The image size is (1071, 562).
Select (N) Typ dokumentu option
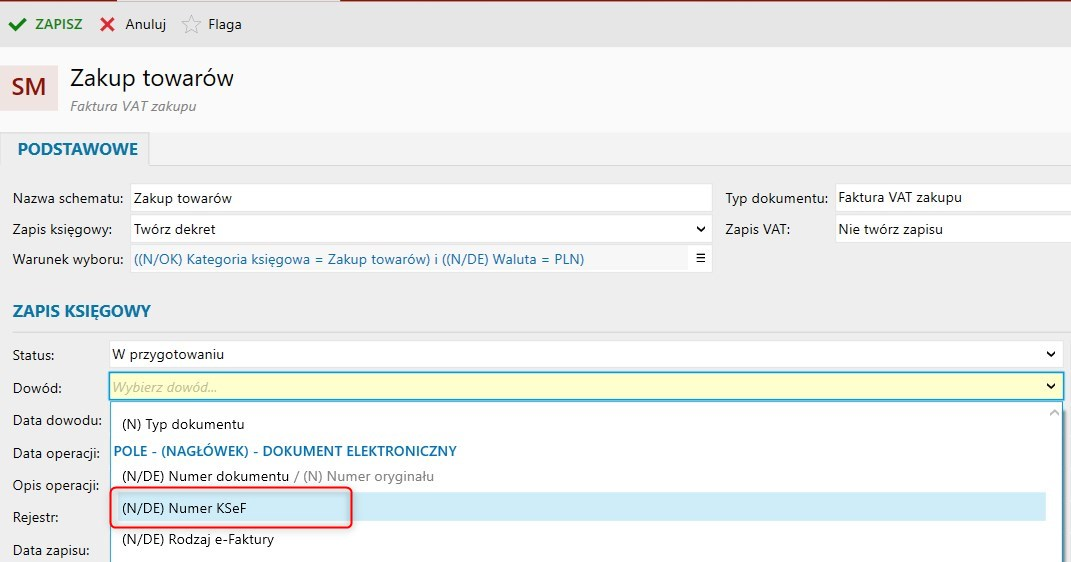coord(182,424)
